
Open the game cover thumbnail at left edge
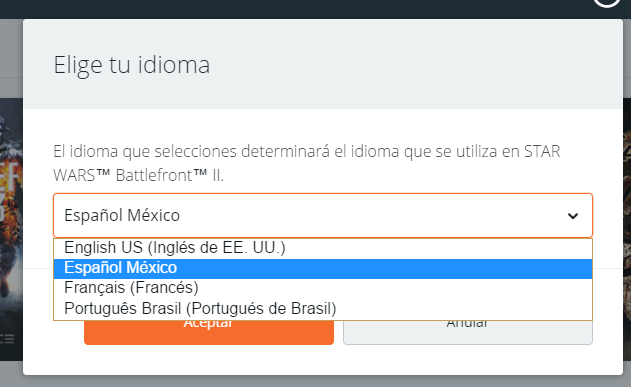point(11,229)
